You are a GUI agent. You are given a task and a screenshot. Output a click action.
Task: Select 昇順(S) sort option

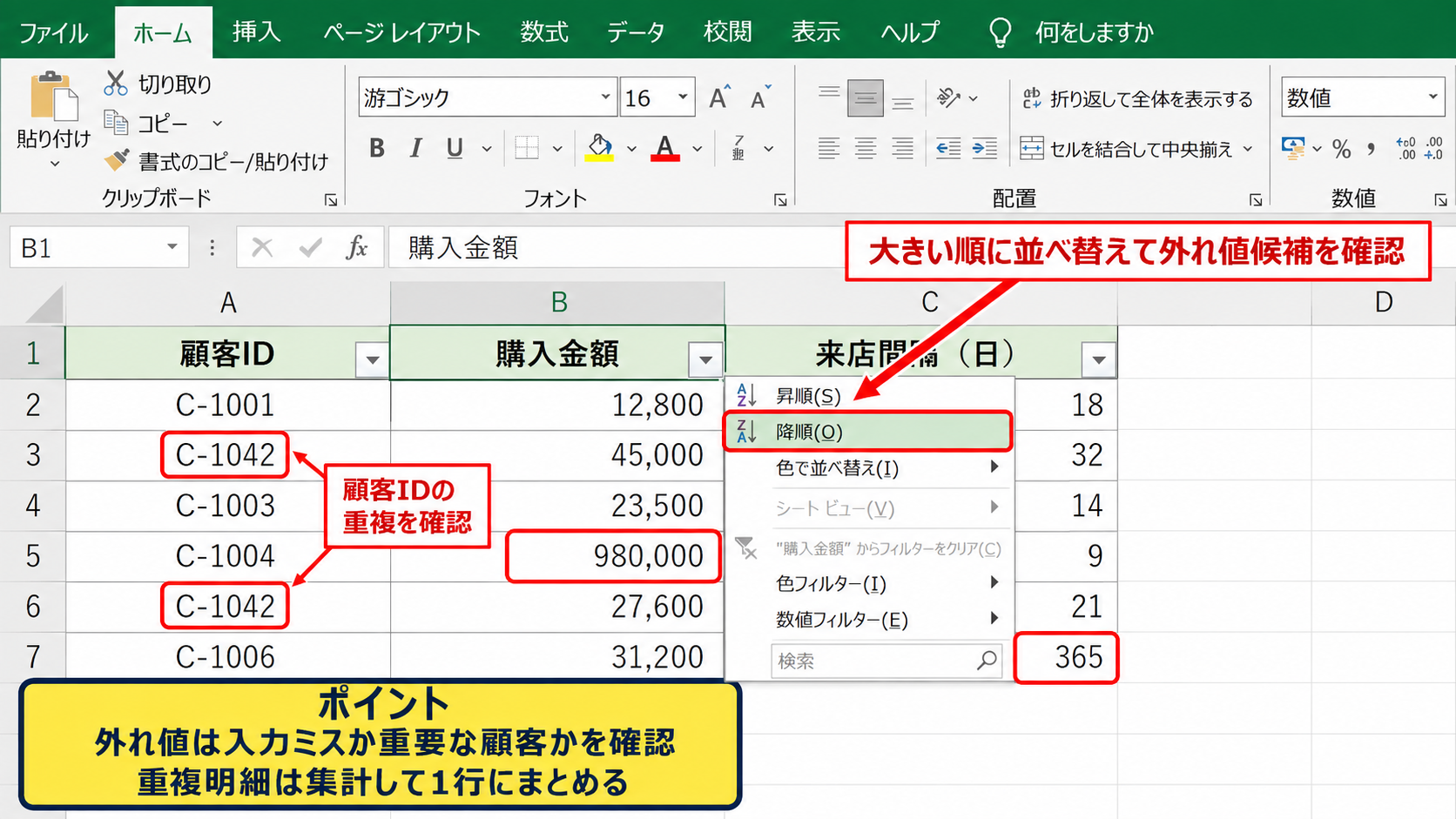click(869, 396)
